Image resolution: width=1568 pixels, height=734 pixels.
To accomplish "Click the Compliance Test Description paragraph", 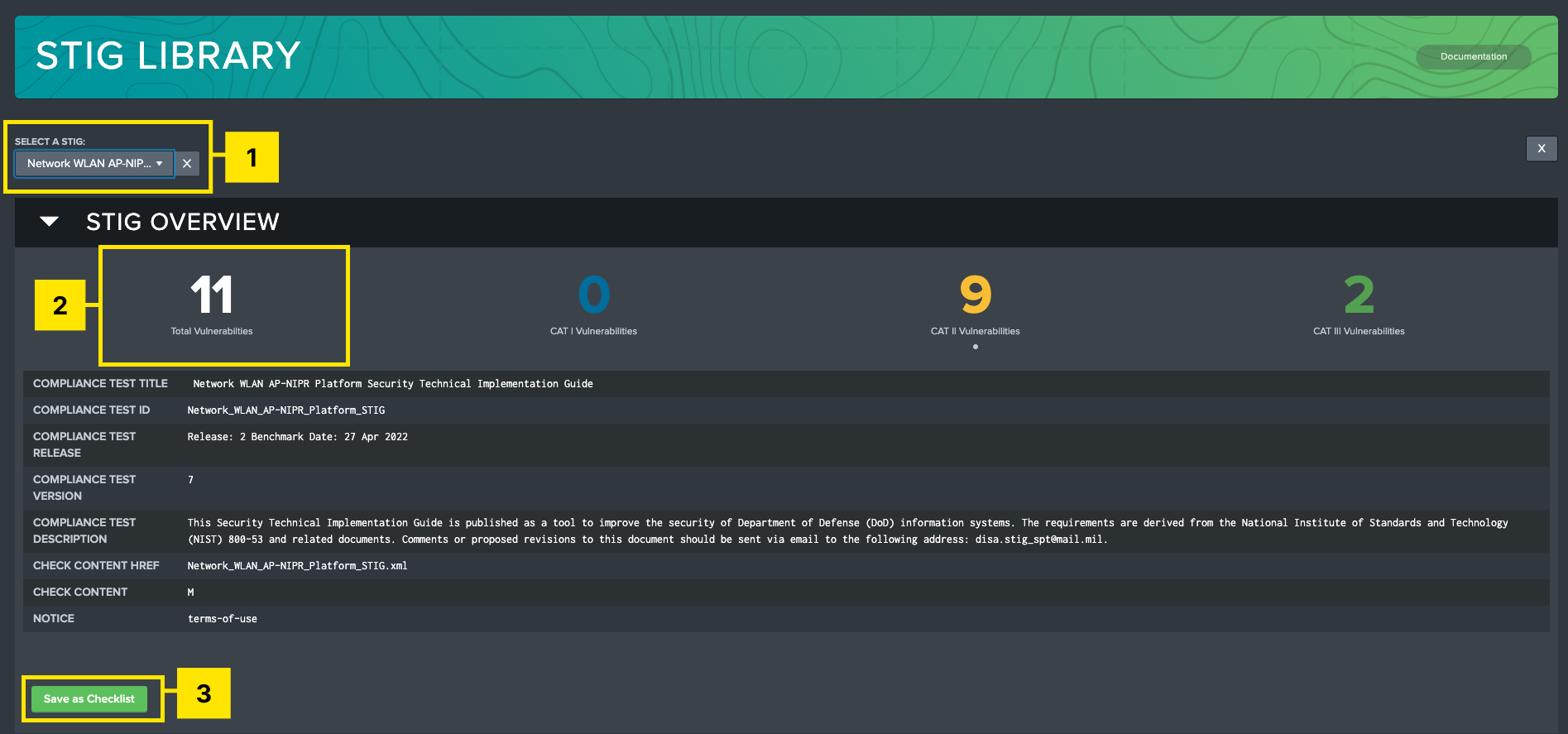I will pos(848,531).
